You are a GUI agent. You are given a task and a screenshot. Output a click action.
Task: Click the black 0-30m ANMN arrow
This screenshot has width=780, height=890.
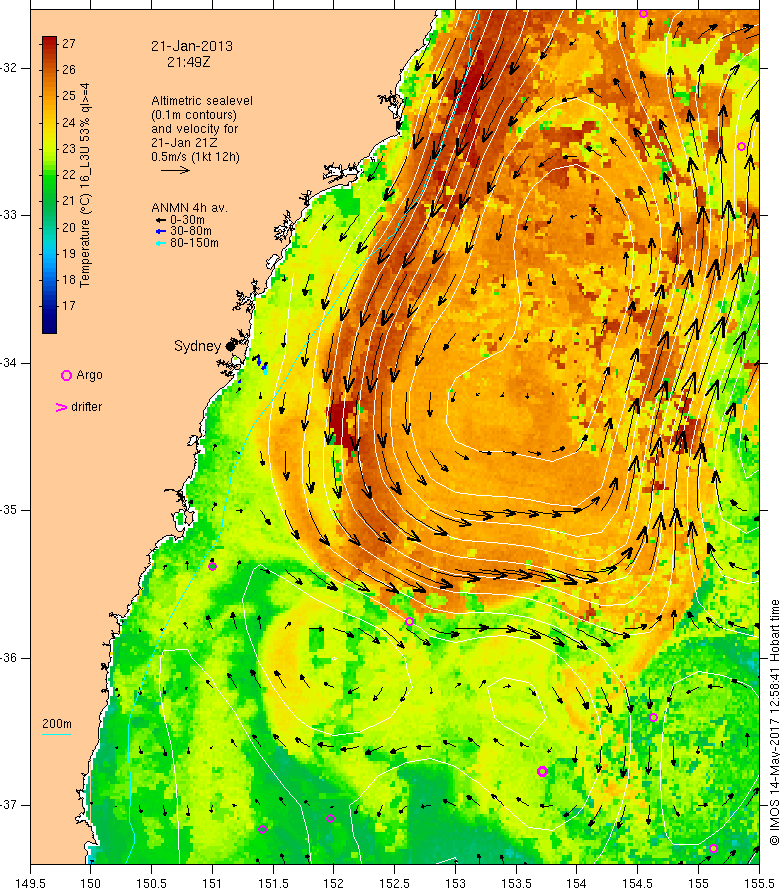click(161, 220)
